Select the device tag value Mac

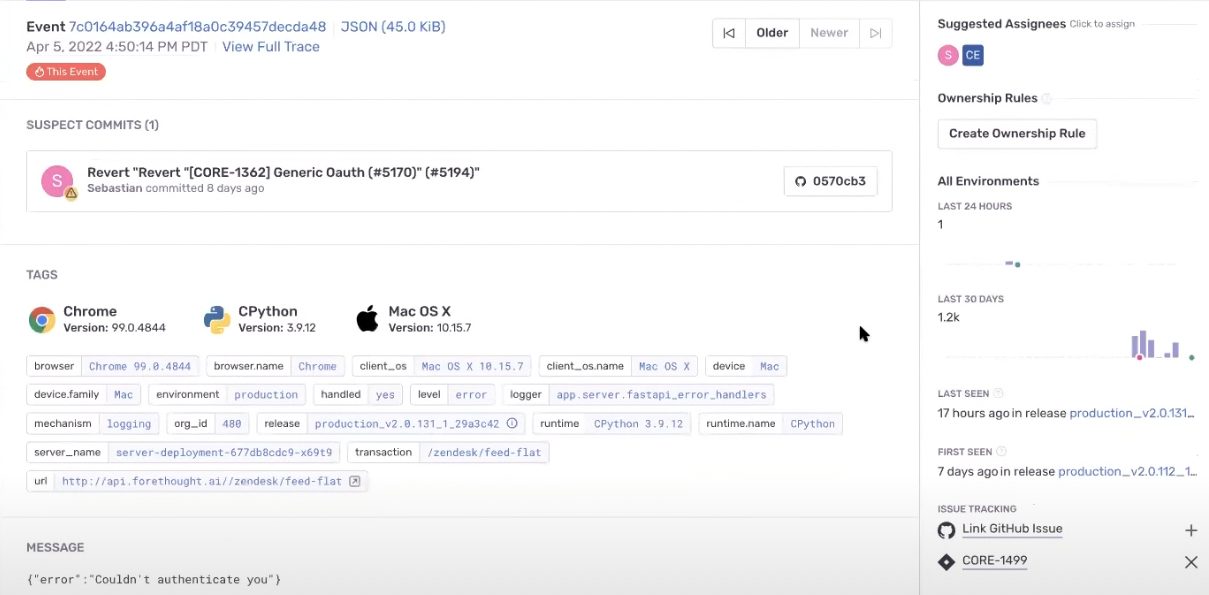point(769,367)
